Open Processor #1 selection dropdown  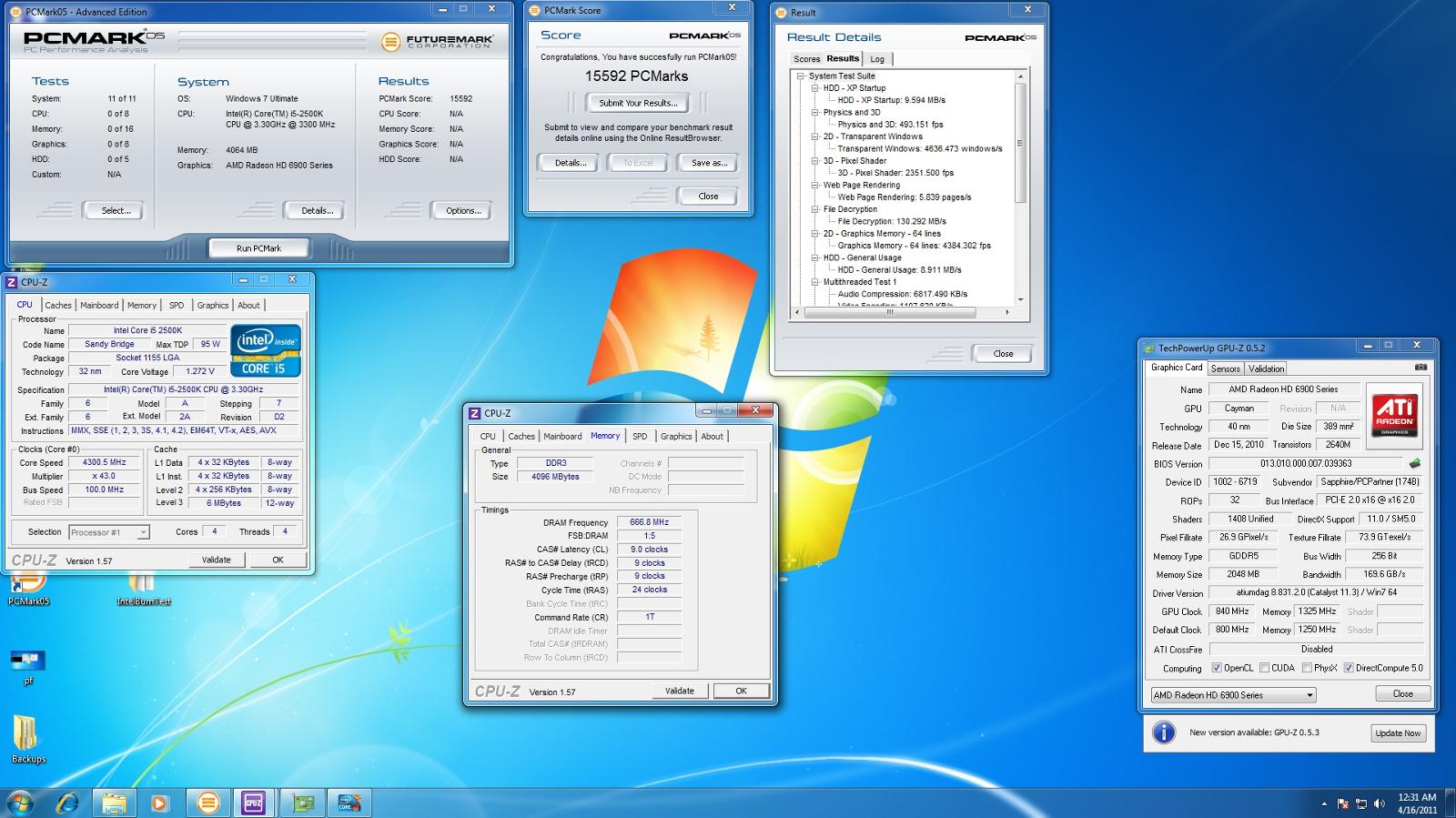click(x=108, y=532)
